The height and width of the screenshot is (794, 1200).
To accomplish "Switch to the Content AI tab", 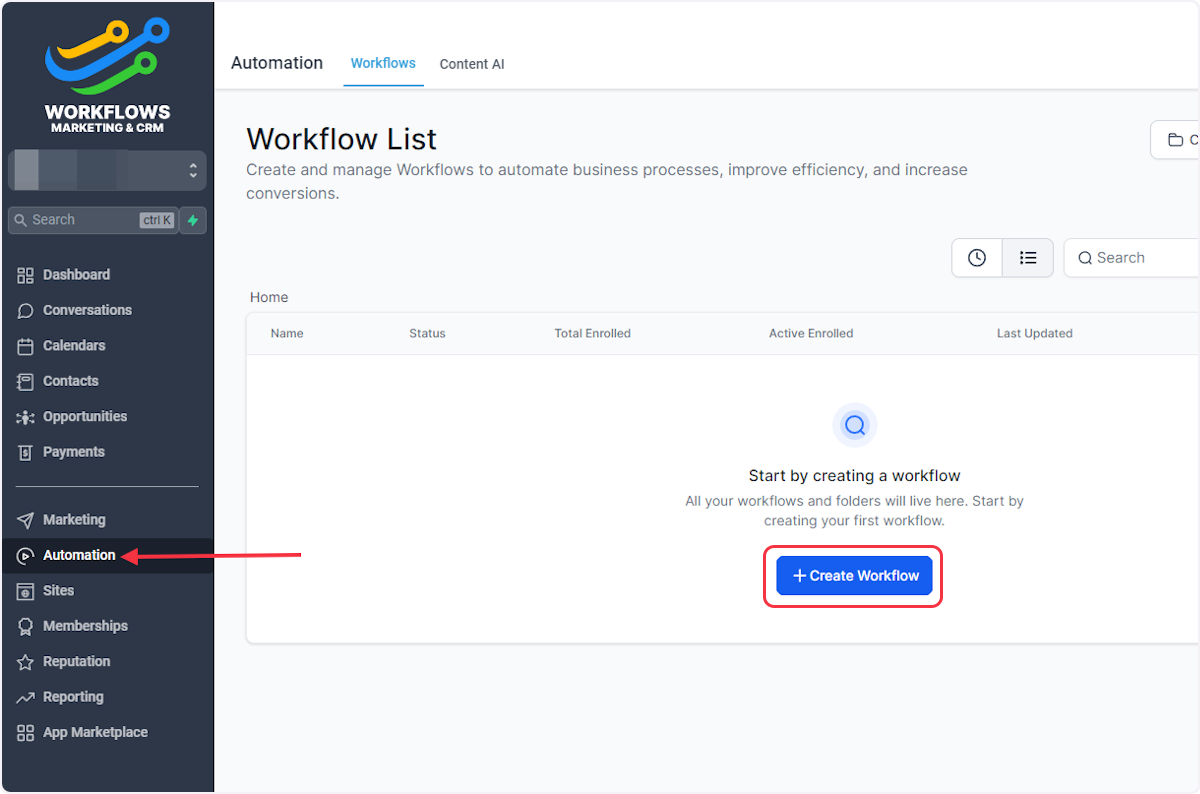I will [x=471, y=63].
